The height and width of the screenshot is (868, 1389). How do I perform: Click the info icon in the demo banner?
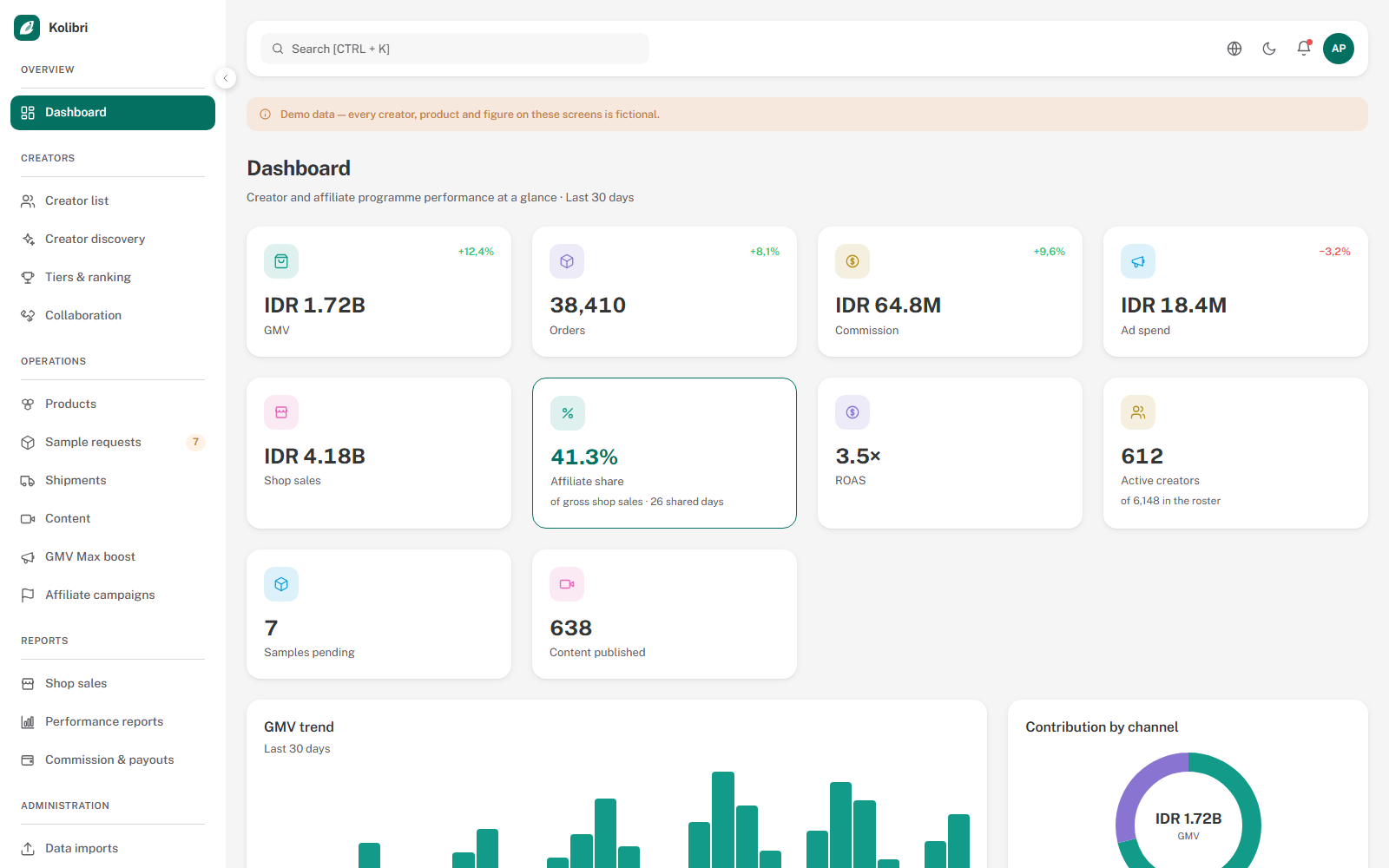(266, 115)
